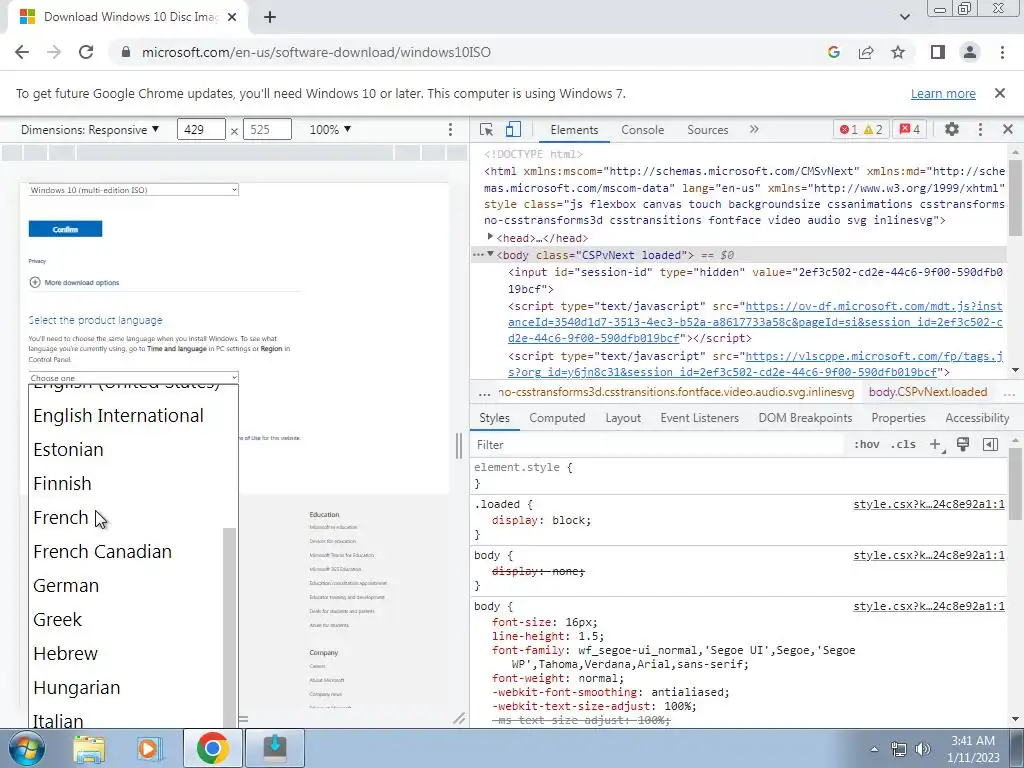Open the Properties tab
The height and width of the screenshot is (768, 1024).
click(898, 418)
